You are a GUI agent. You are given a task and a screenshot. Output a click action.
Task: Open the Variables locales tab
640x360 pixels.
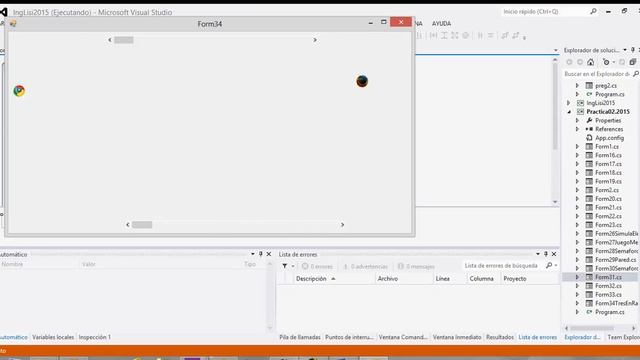(53, 337)
